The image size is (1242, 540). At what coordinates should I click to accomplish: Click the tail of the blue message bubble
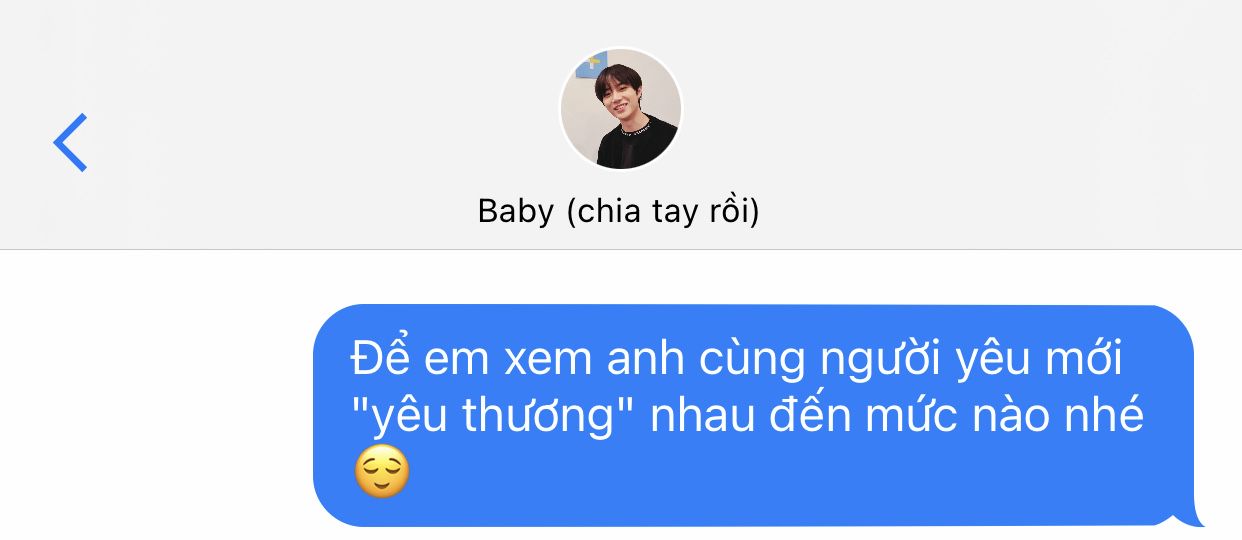coord(1190,515)
